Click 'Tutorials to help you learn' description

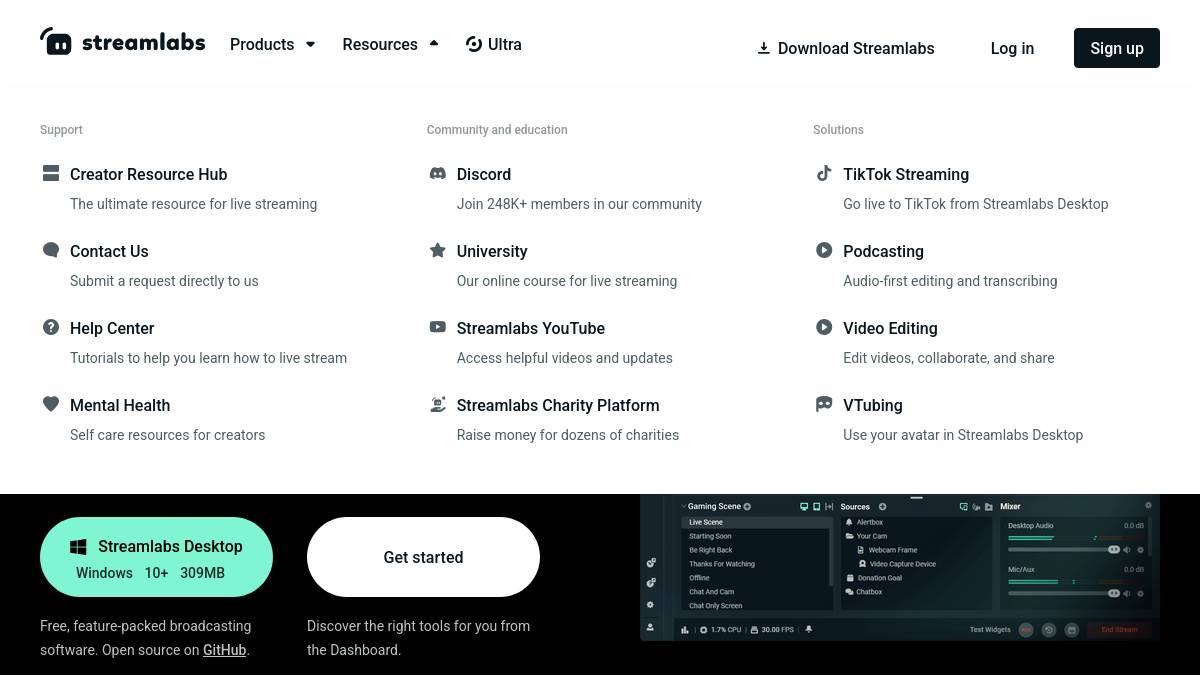(x=208, y=358)
